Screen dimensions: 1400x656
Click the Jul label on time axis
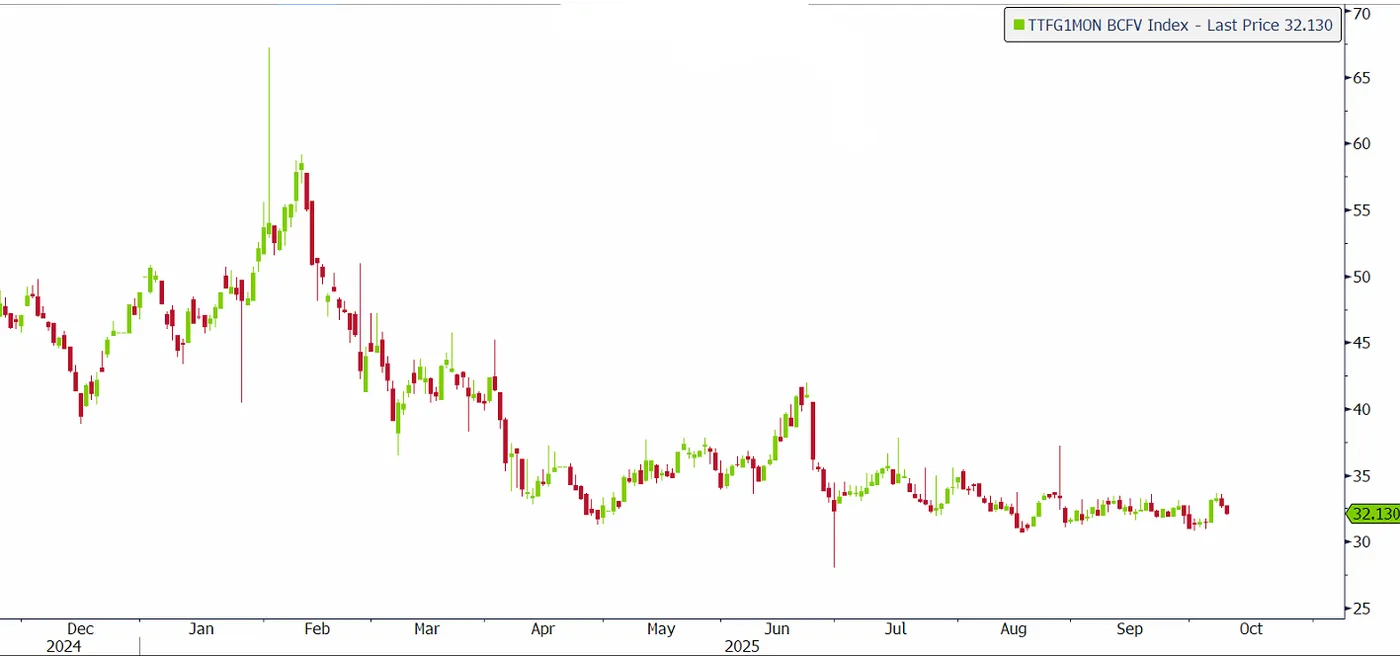tap(895, 629)
